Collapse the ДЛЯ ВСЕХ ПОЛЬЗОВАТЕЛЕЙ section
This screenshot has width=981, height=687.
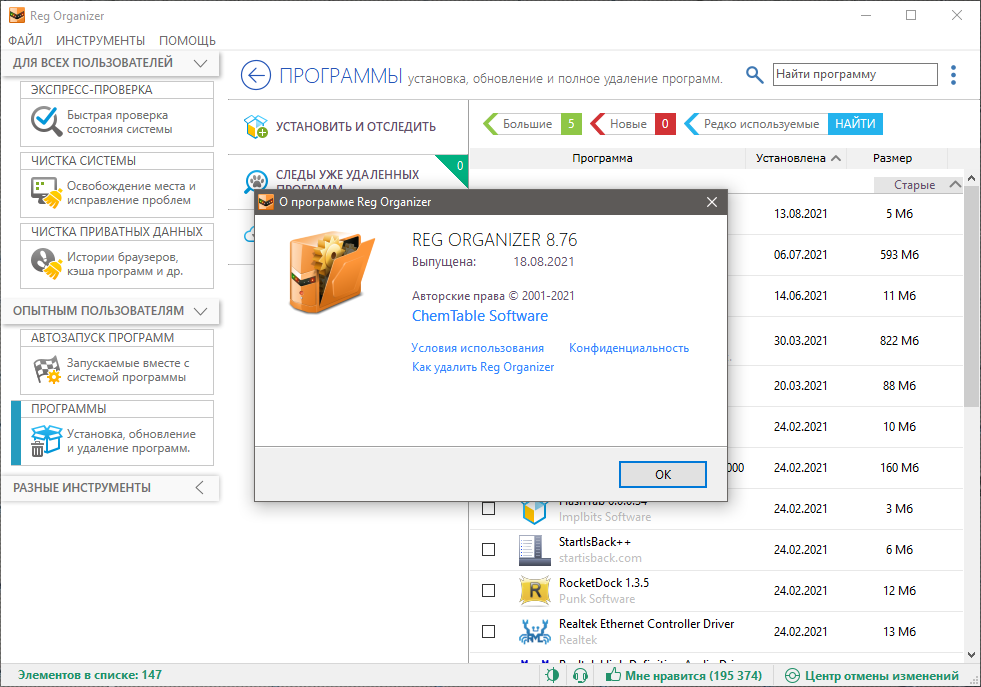tap(200, 63)
